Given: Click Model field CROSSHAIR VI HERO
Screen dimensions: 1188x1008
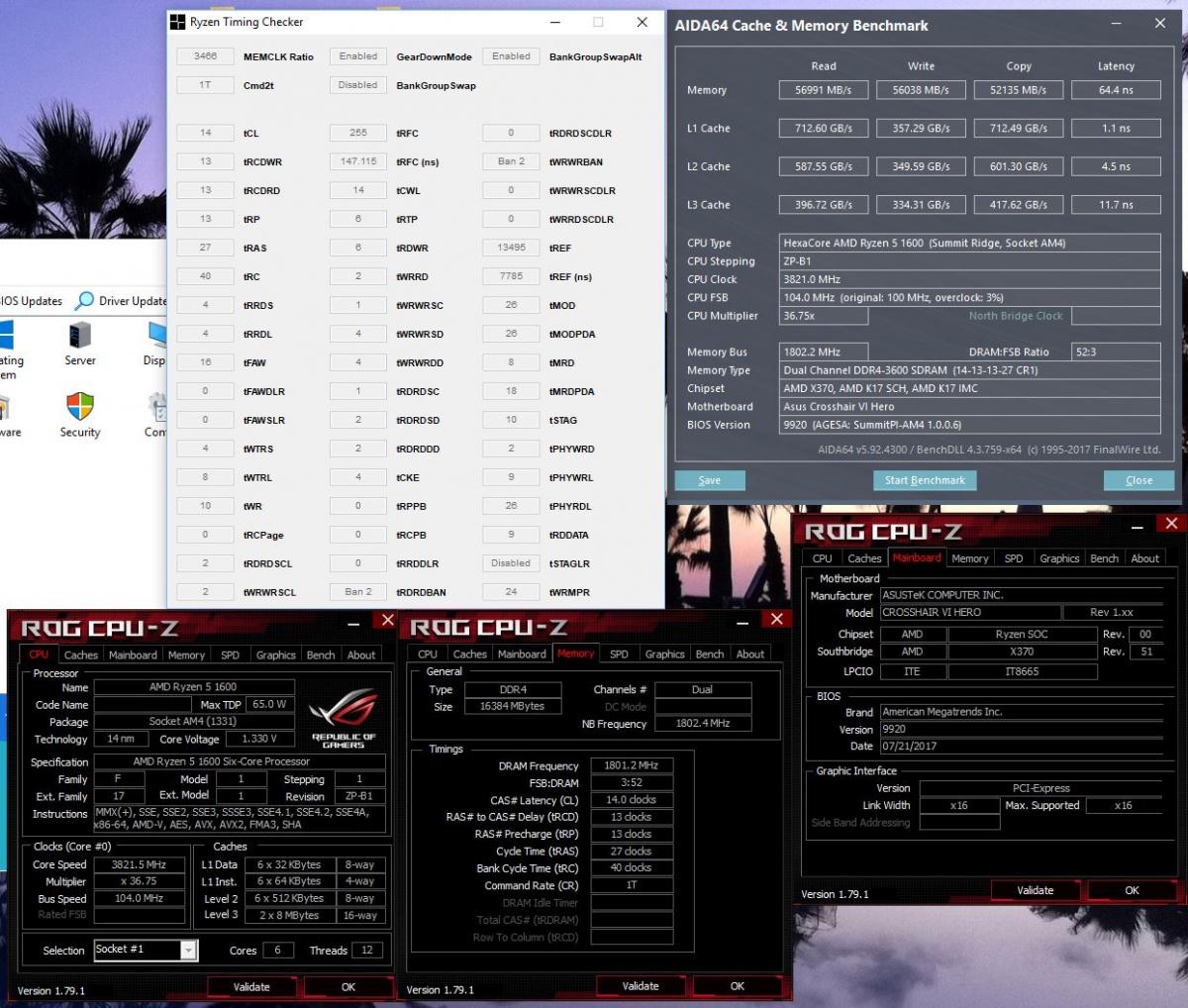Looking at the screenshot, I should coord(970,613).
